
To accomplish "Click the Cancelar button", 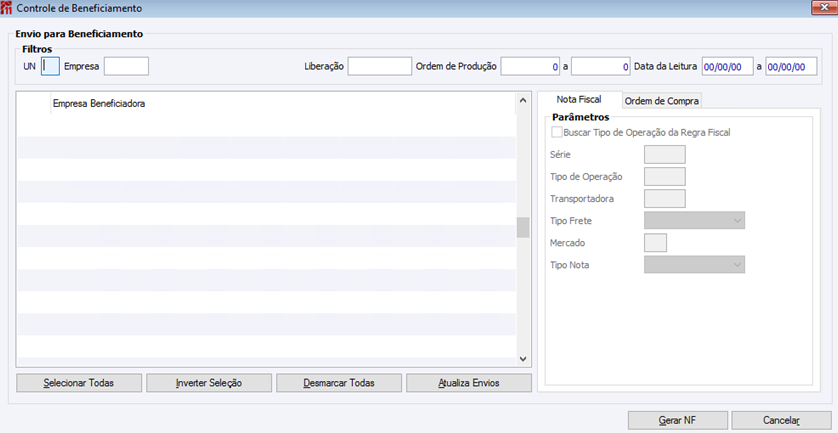I will (x=781, y=420).
